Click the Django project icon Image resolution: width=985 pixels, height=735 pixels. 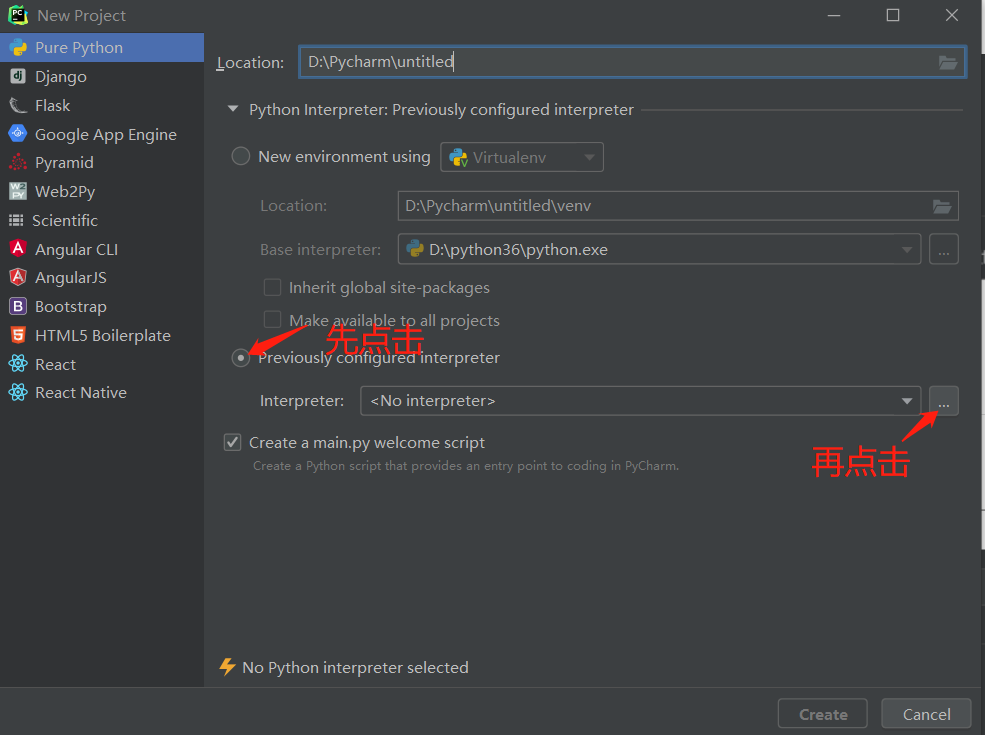pyautogui.click(x=18, y=77)
